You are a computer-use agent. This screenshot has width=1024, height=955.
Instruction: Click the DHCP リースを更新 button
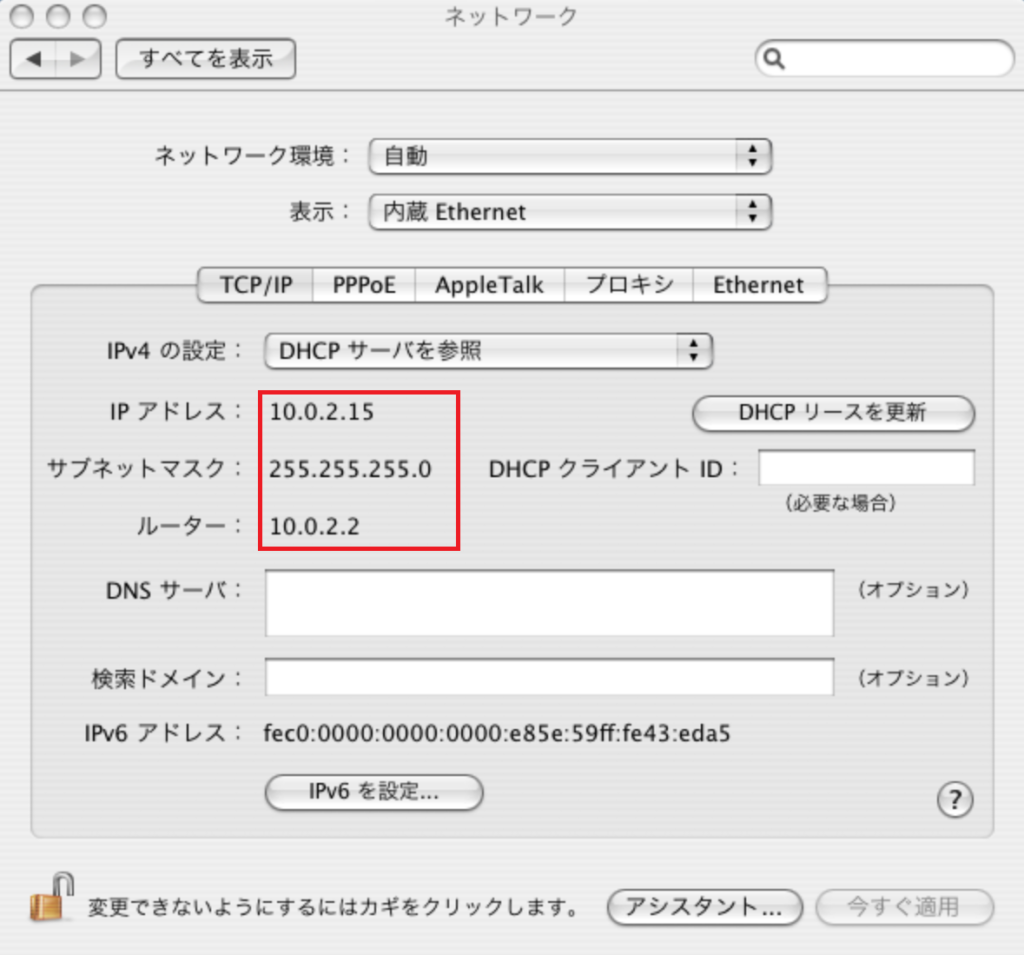(833, 413)
